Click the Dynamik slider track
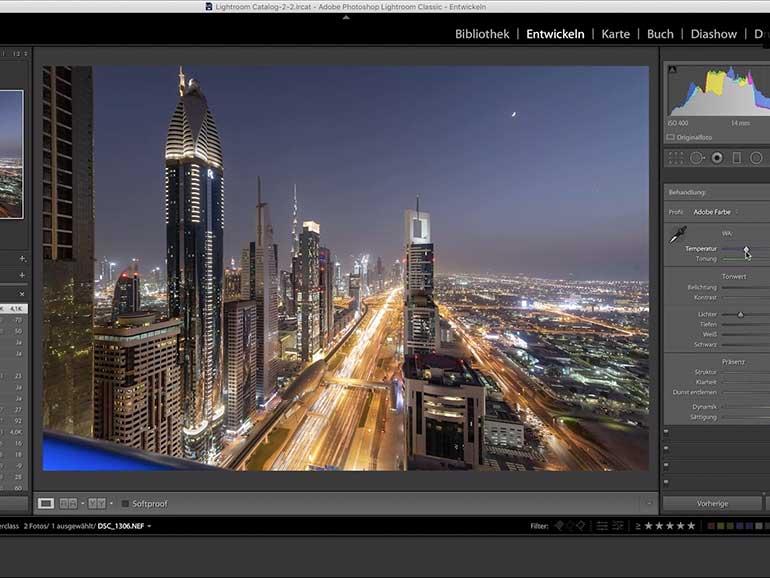 point(746,407)
